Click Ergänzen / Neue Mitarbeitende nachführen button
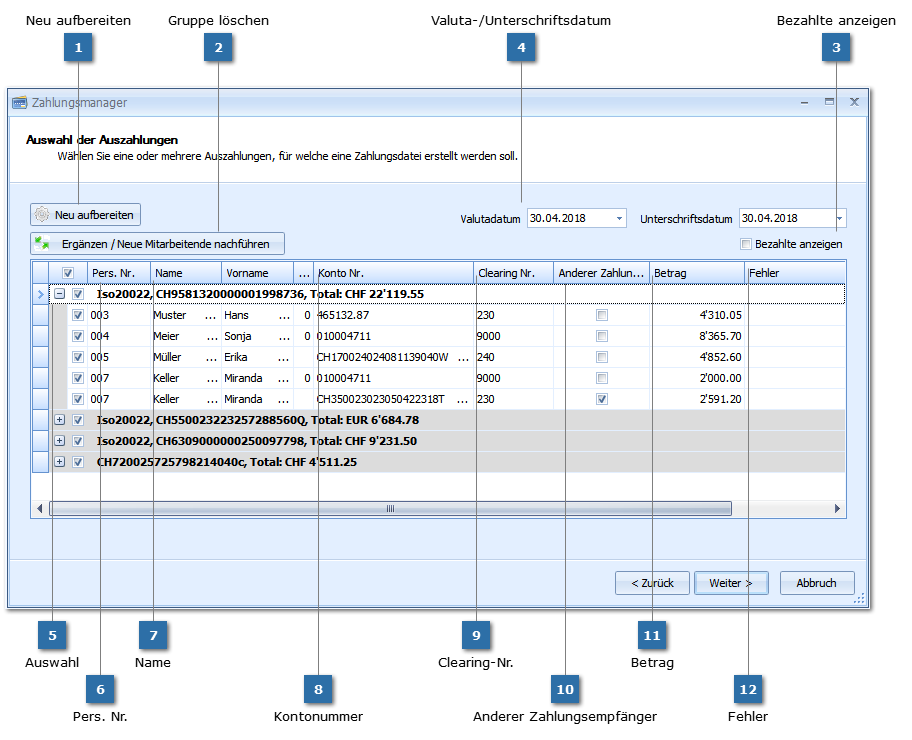The height and width of the screenshot is (740, 912). pos(157,244)
